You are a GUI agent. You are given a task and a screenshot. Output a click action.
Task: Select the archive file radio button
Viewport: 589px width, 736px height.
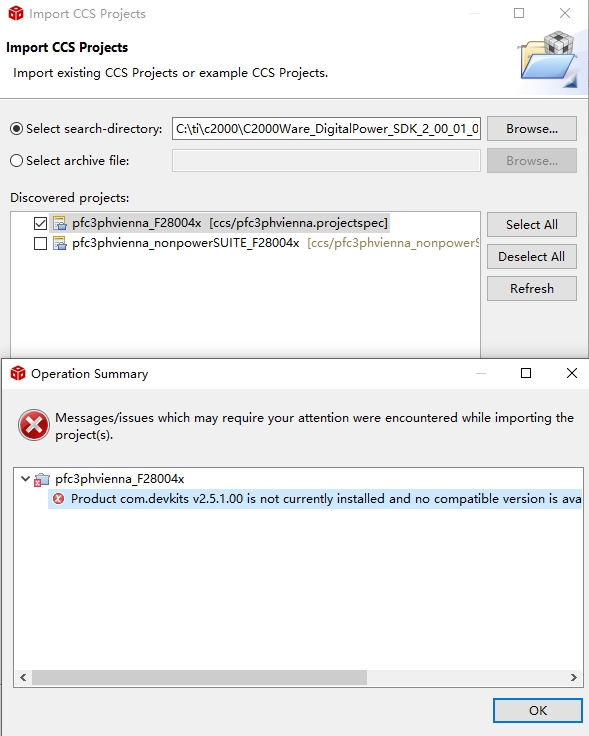coord(16,161)
